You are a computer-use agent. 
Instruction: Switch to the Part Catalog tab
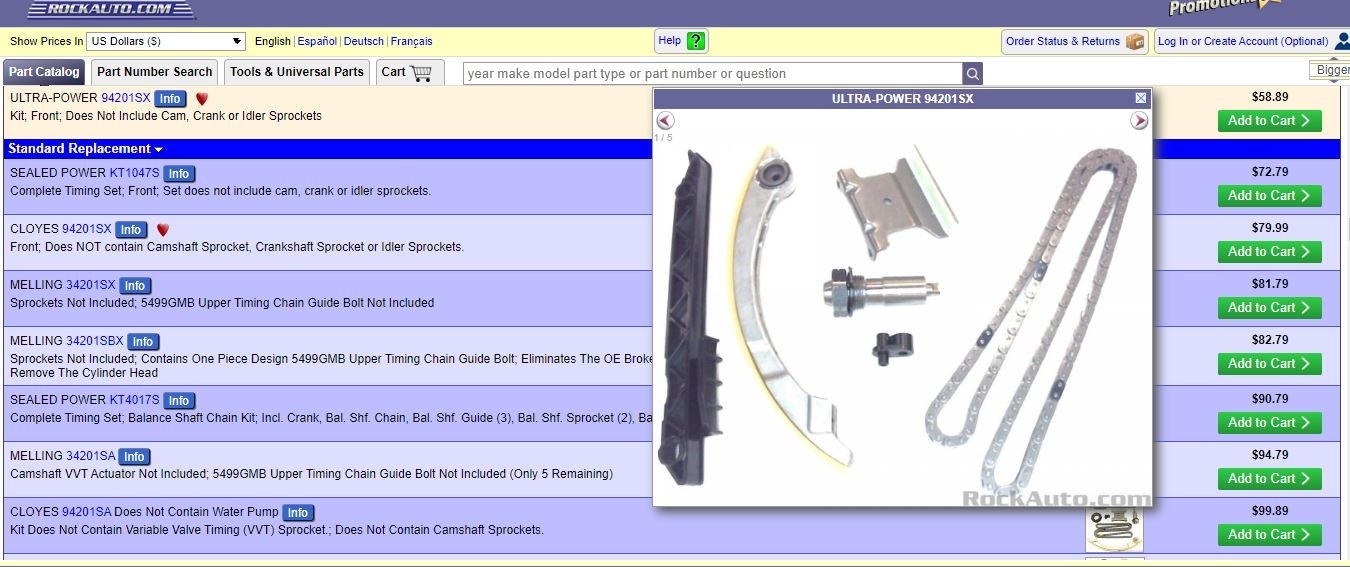pyautogui.click(x=44, y=72)
